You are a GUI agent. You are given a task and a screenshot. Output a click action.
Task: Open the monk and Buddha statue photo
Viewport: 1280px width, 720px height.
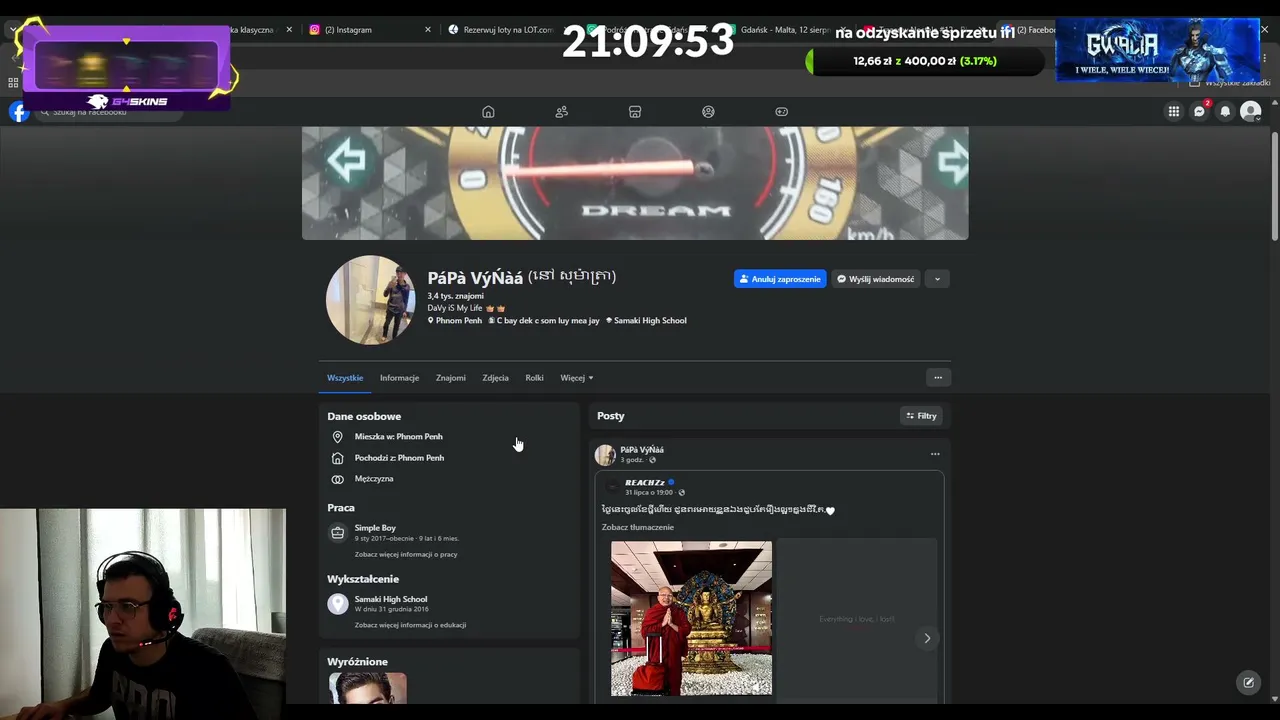[x=691, y=618]
